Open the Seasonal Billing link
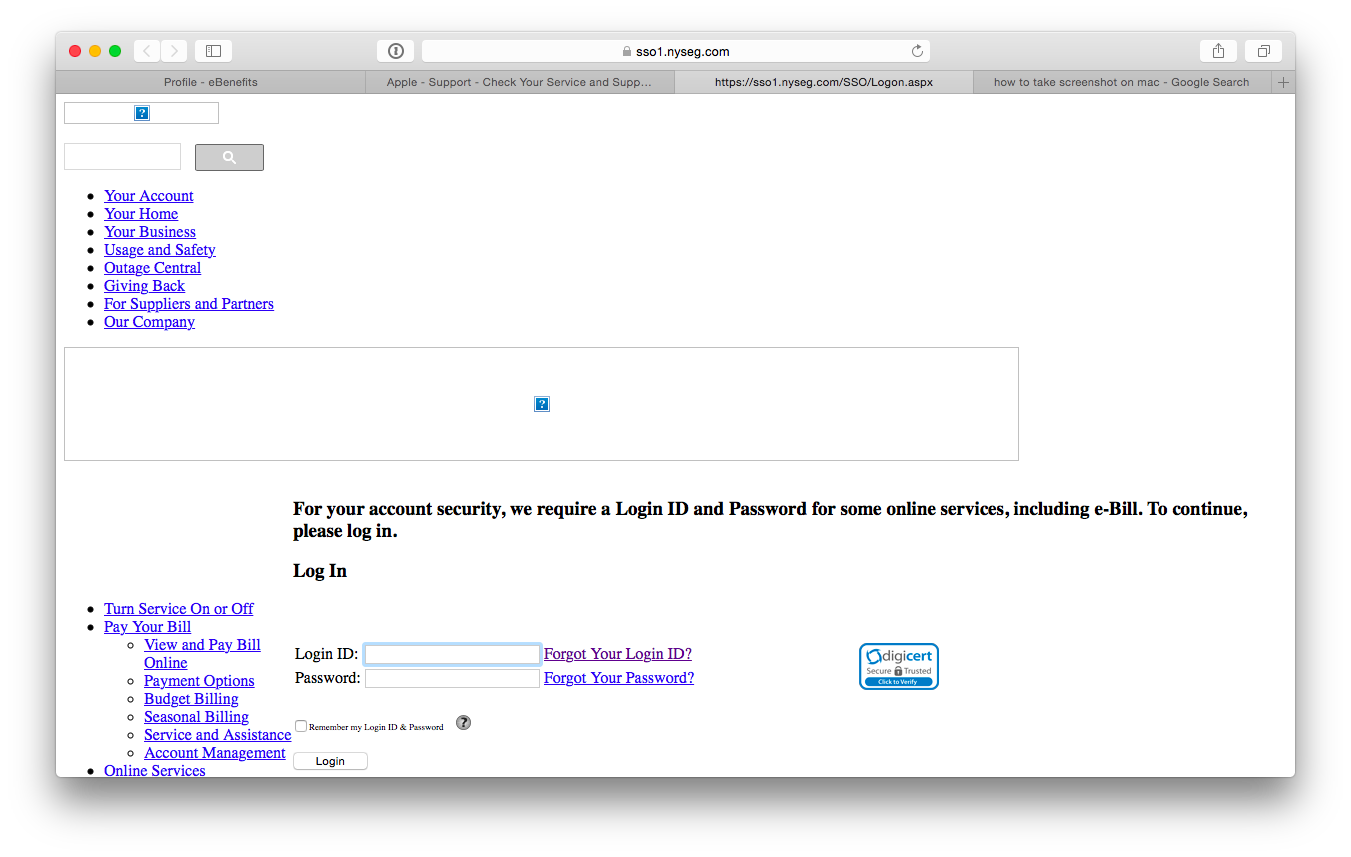The image size is (1351, 857). pyautogui.click(x=196, y=717)
